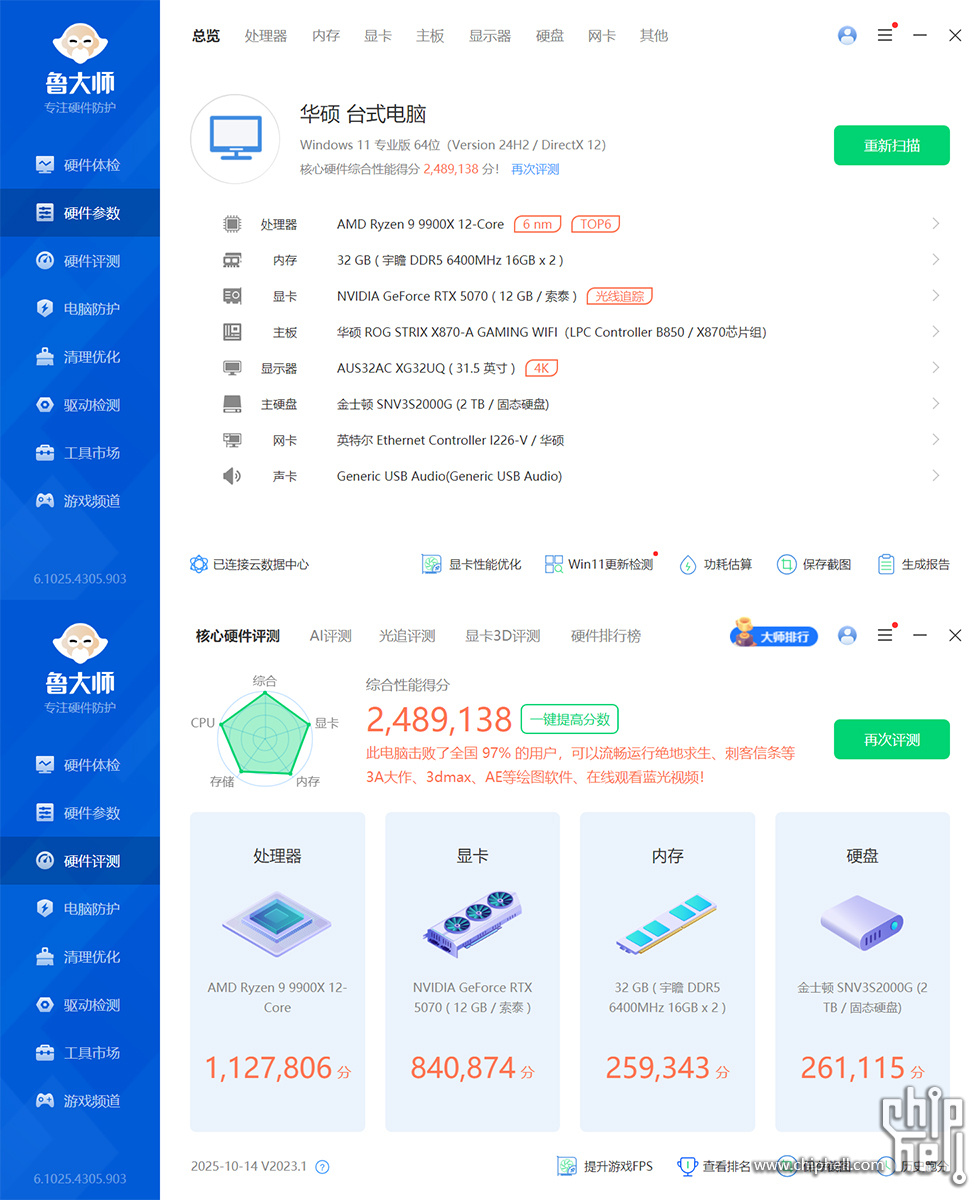
Task: Click the 查看排名 trophy icon
Action: 688,1166
